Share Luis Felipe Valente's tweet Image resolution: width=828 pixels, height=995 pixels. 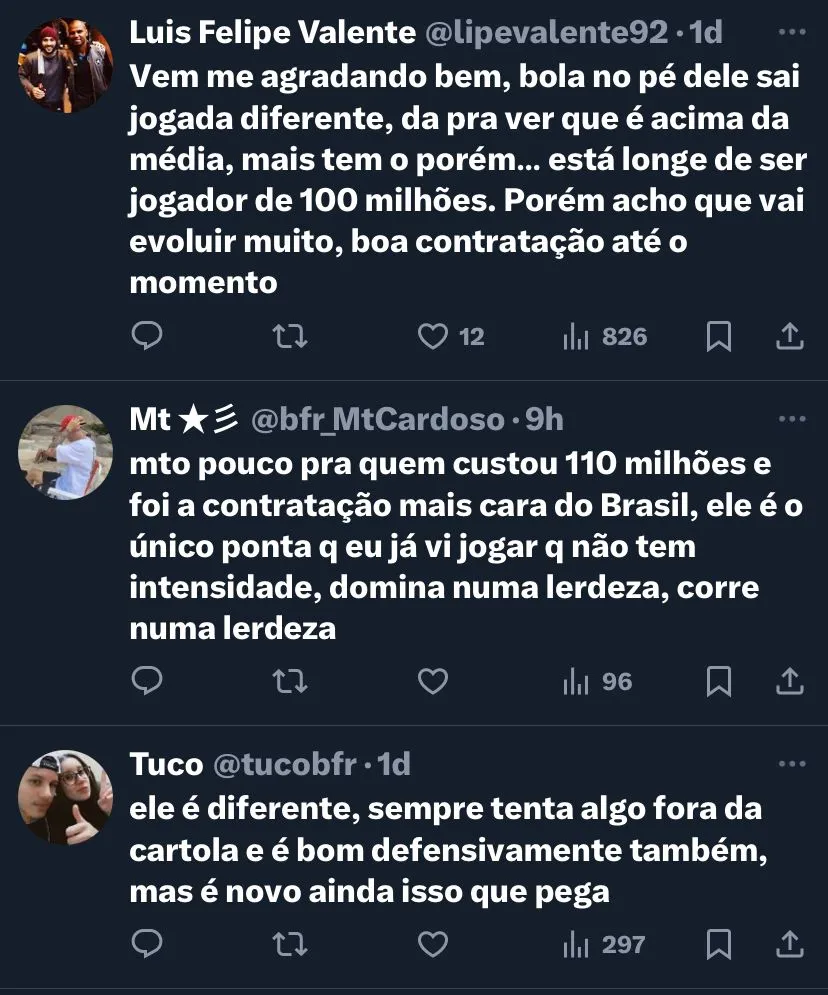790,336
